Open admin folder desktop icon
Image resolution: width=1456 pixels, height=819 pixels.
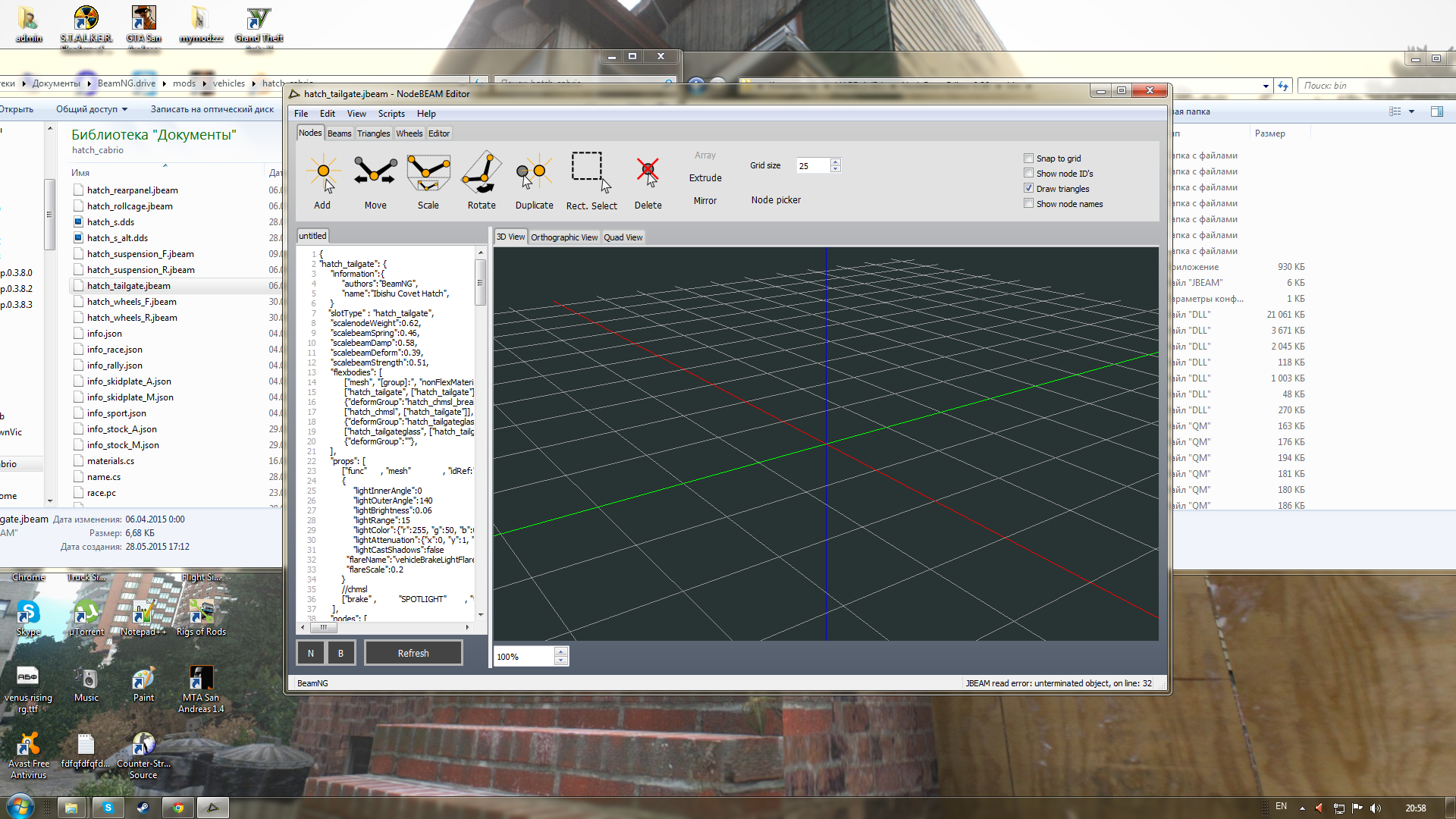click(x=29, y=24)
